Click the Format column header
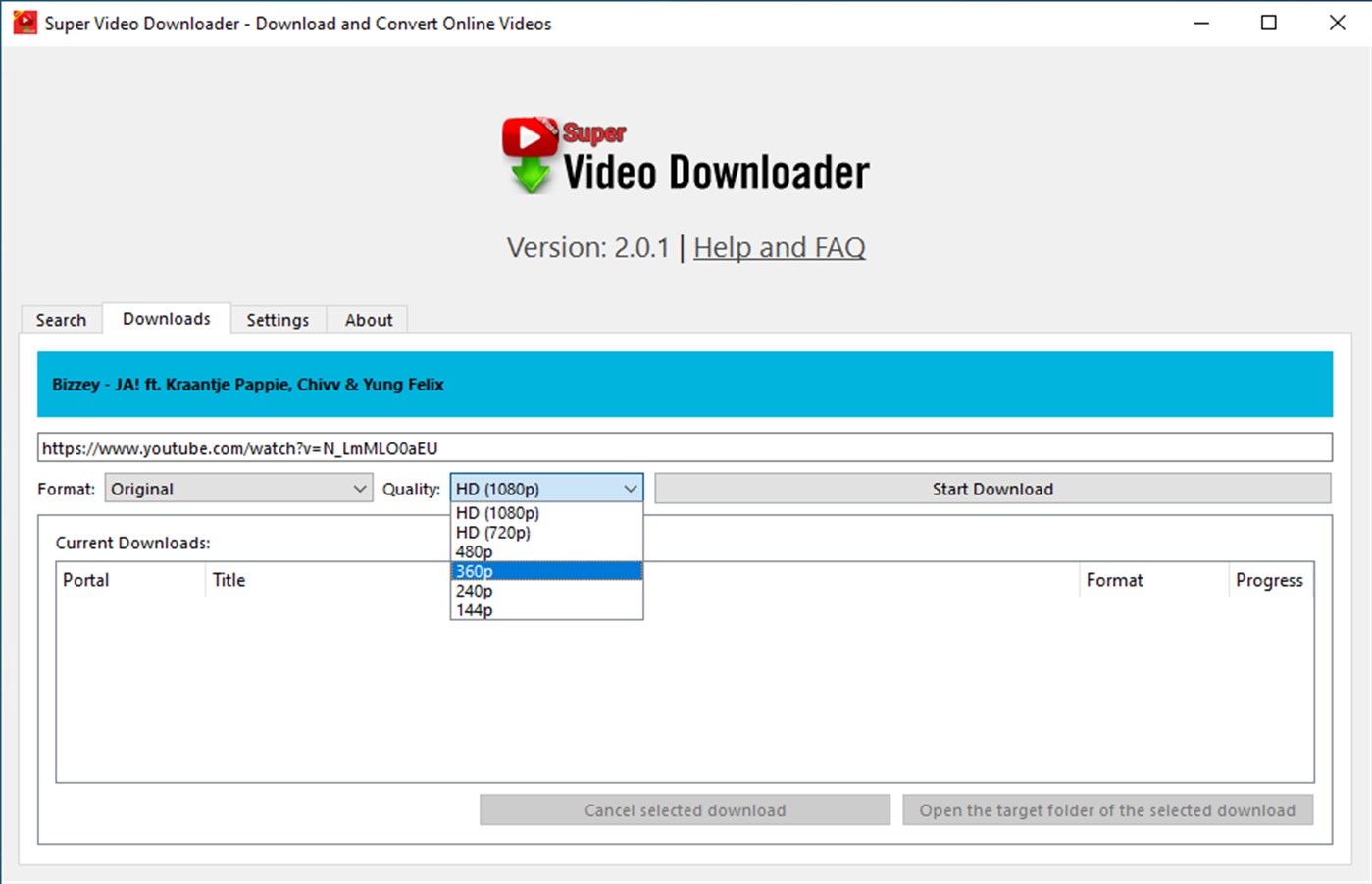Image resolution: width=1372 pixels, height=884 pixels. tap(1153, 580)
